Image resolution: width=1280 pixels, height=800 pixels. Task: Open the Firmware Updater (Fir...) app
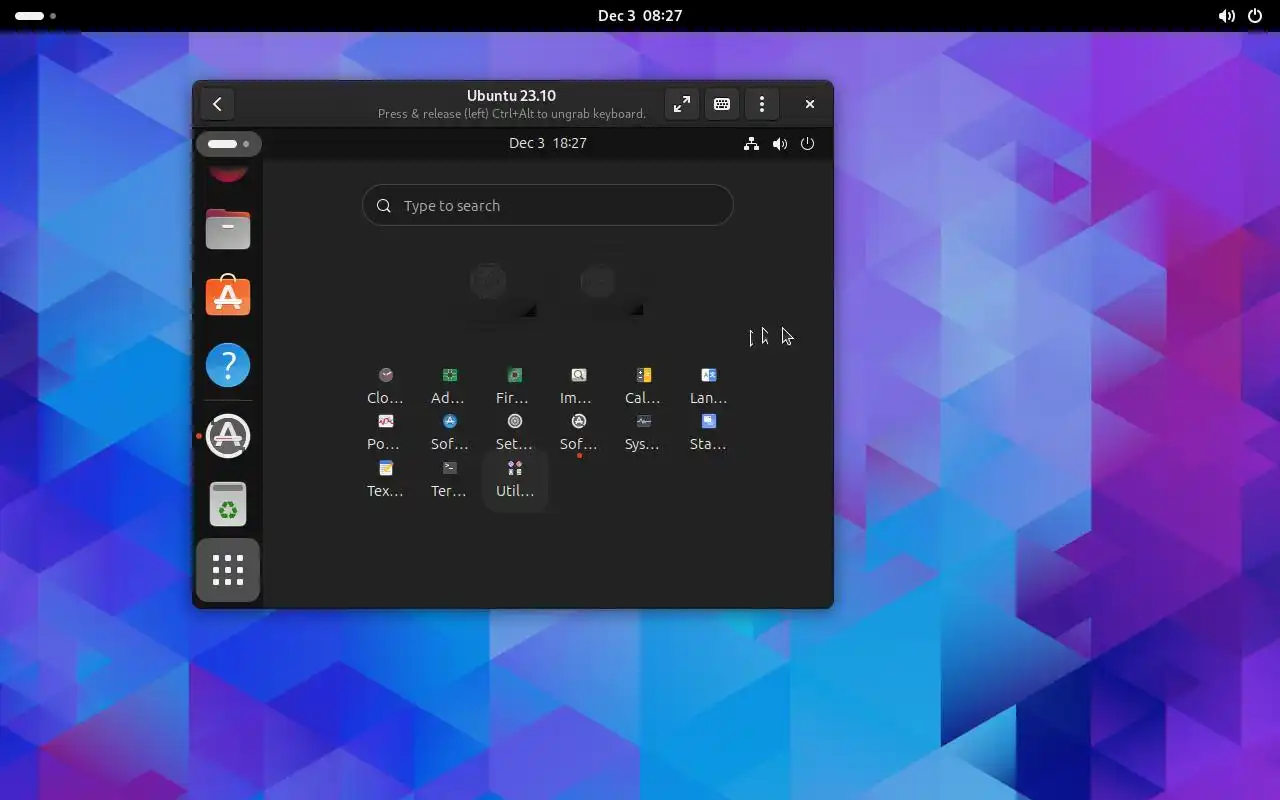[514, 385]
